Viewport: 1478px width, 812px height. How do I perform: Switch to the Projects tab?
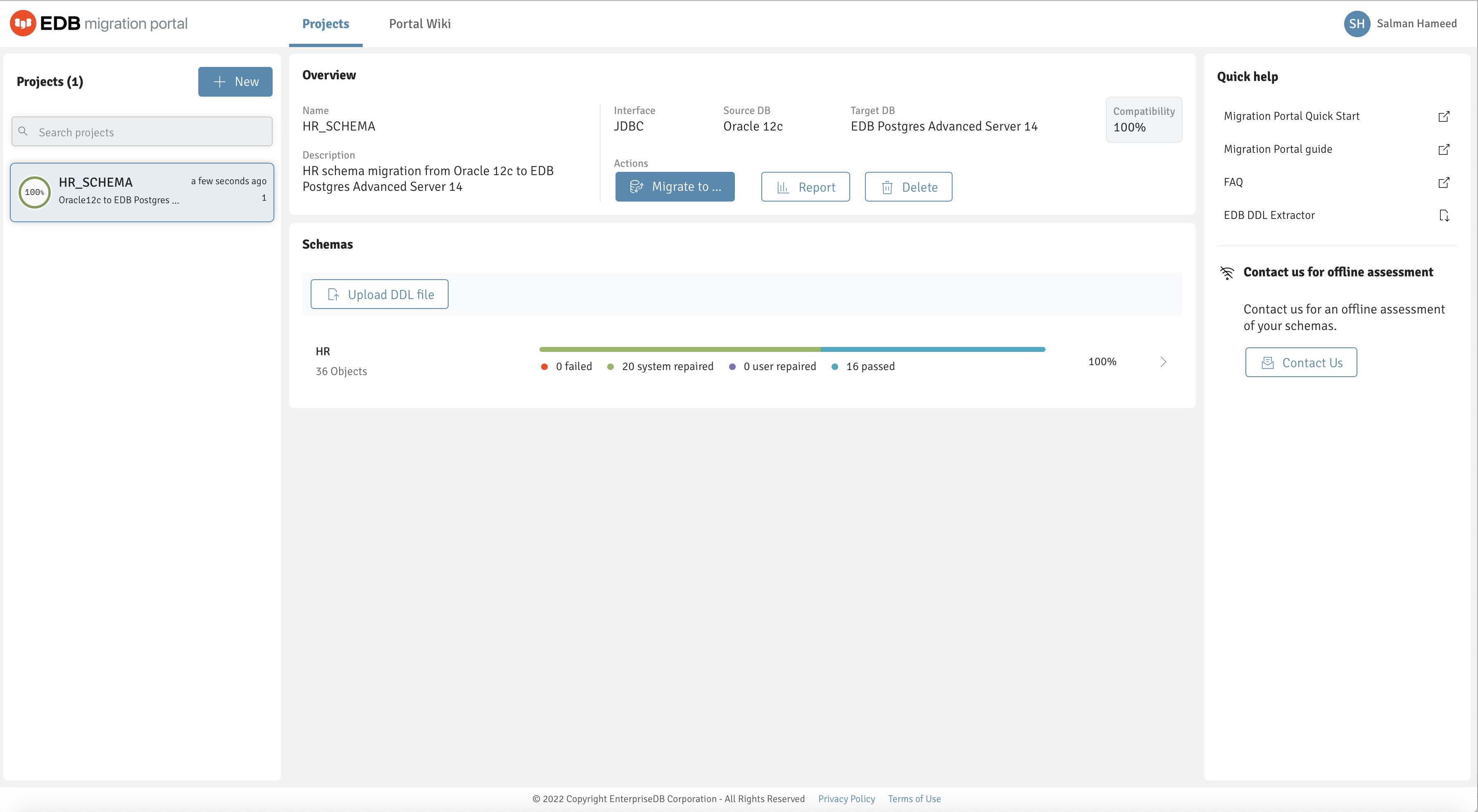coord(326,24)
